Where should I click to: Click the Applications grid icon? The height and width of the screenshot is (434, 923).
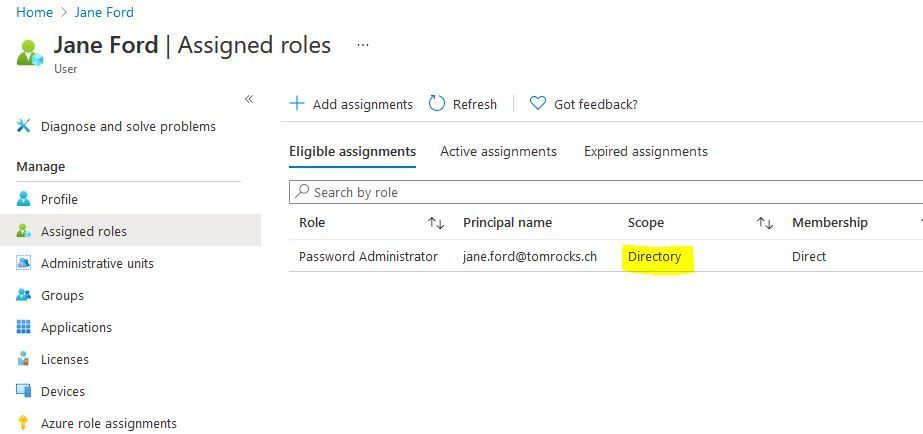[x=24, y=327]
